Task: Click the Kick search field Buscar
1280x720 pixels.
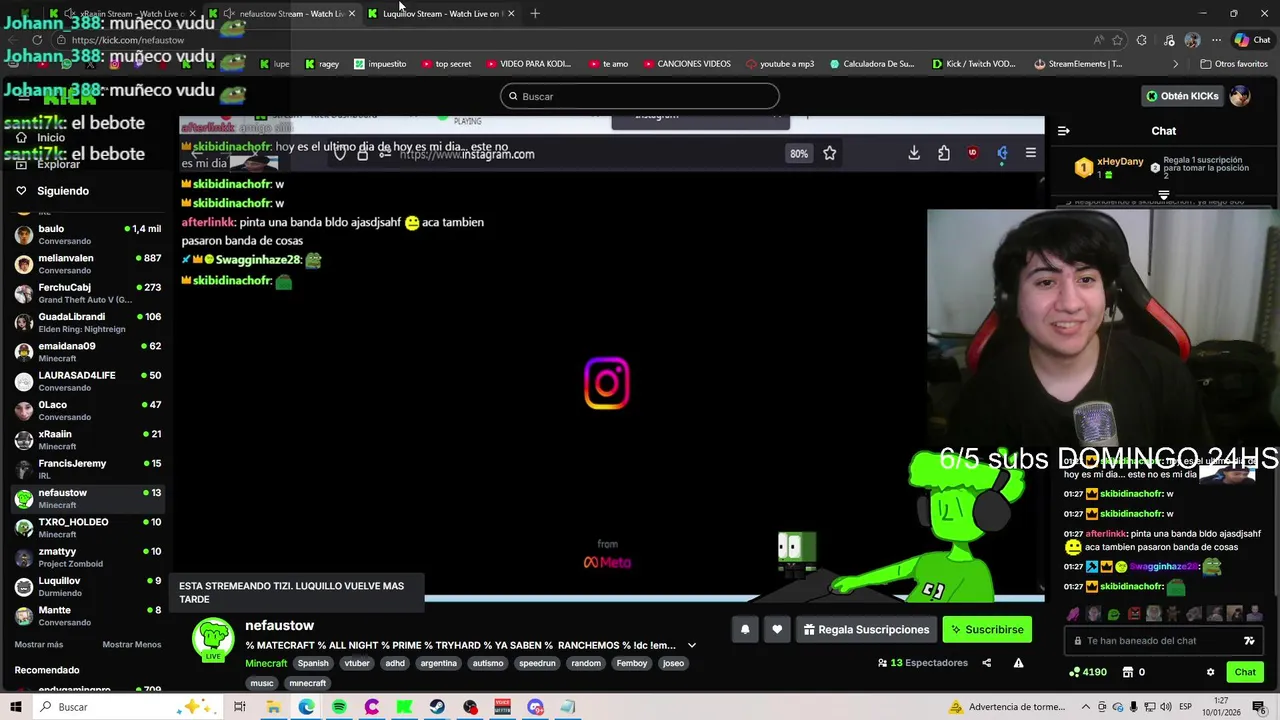Action: tap(640, 96)
